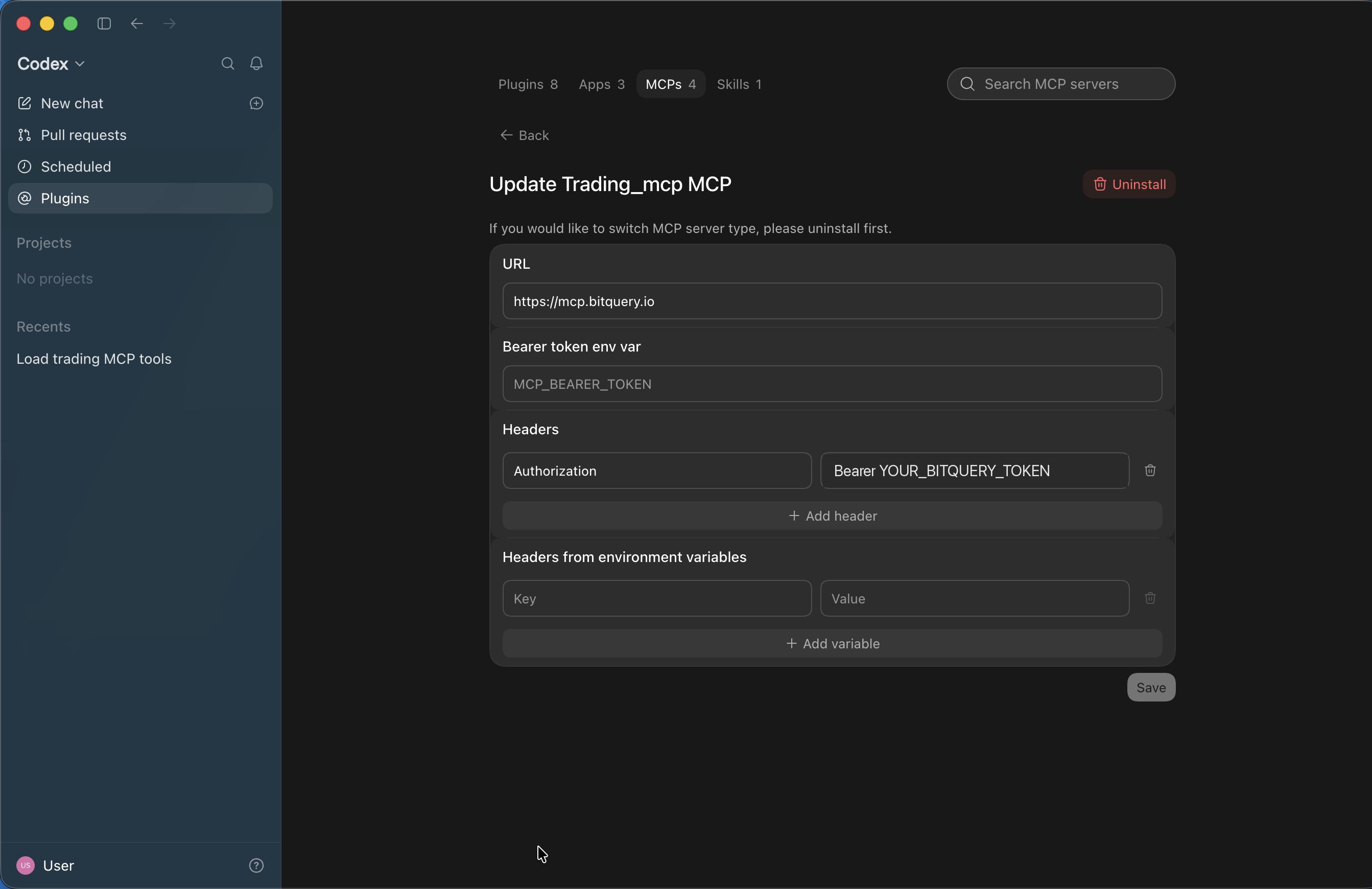Open help question mark icon
Viewport: 1372px width, 889px height.
[256, 865]
